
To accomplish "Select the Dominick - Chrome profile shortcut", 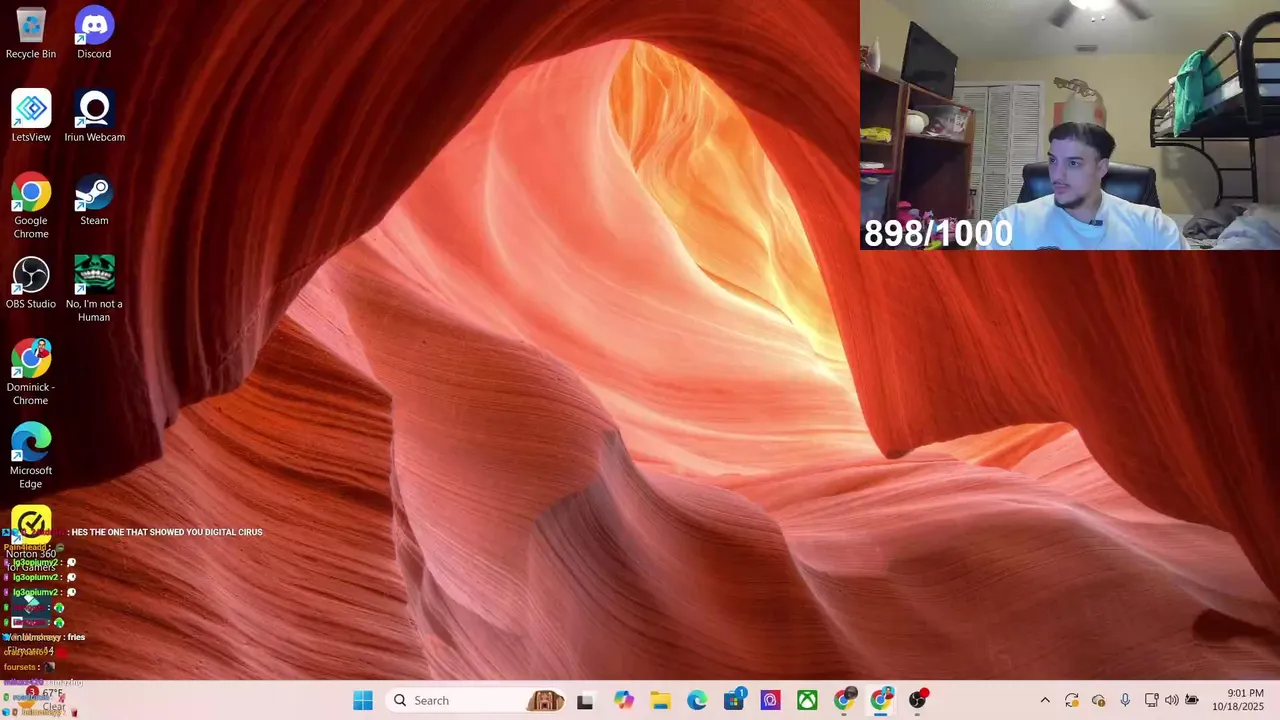I will click(31, 373).
